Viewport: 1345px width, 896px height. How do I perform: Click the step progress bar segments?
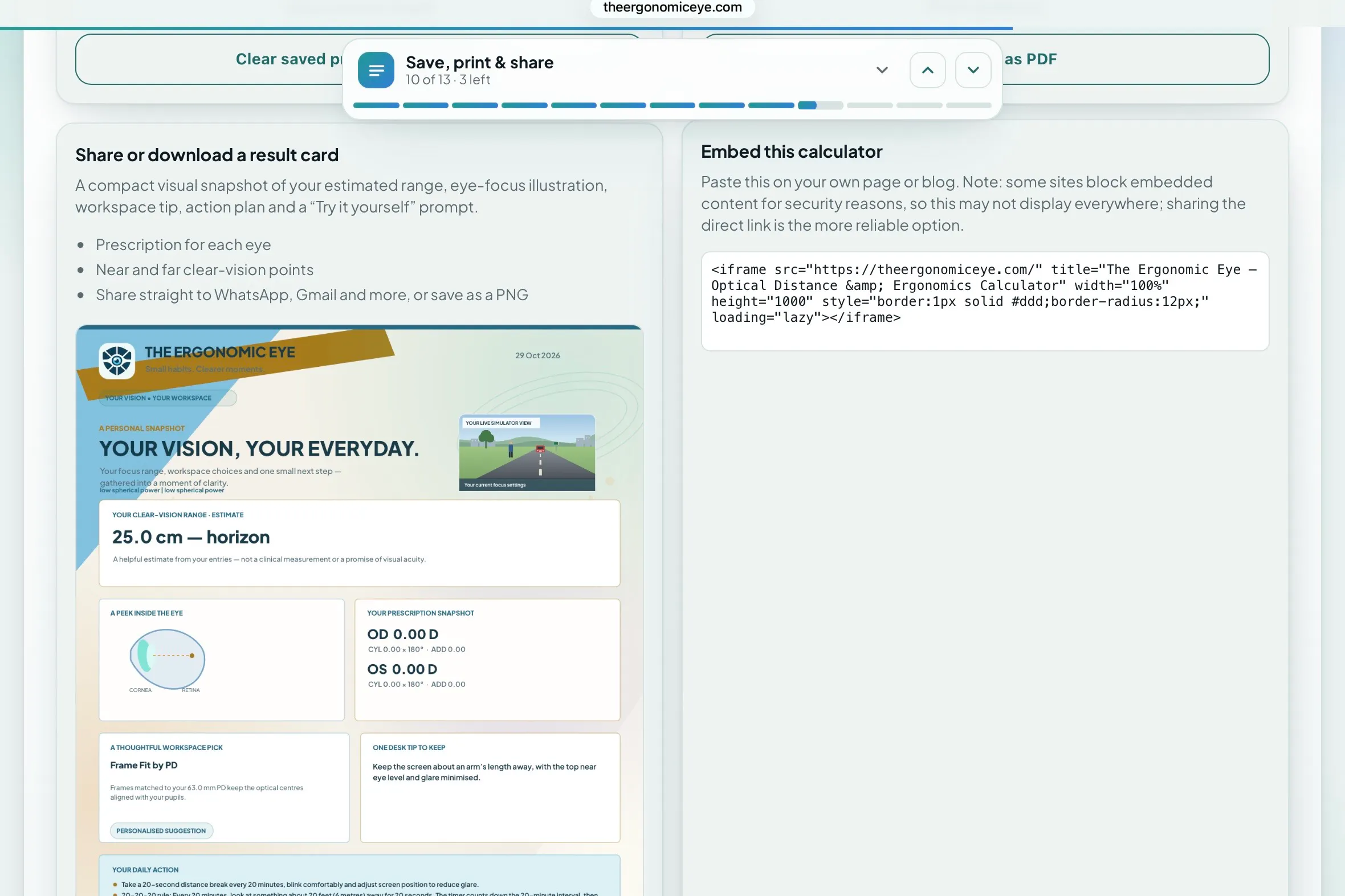(x=671, y=105)
